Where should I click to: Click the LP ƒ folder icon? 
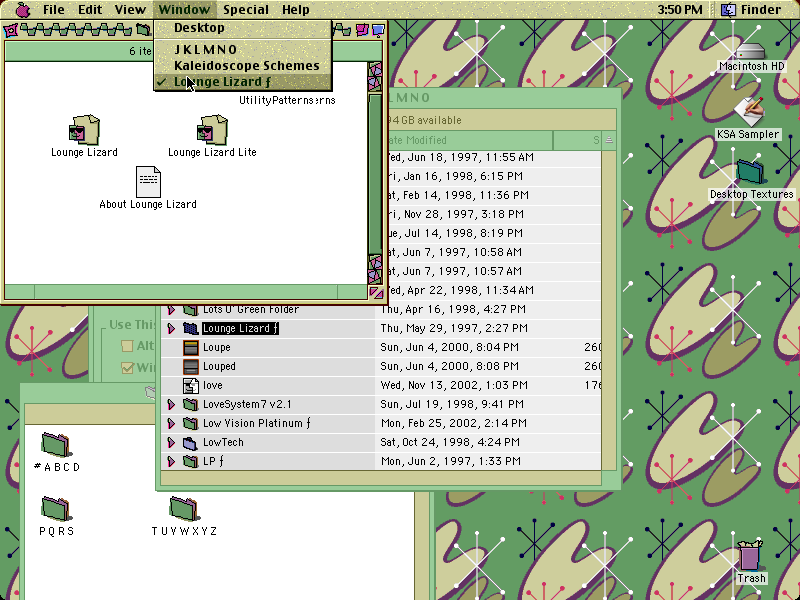pyautogui.click(x=190, y=461)
